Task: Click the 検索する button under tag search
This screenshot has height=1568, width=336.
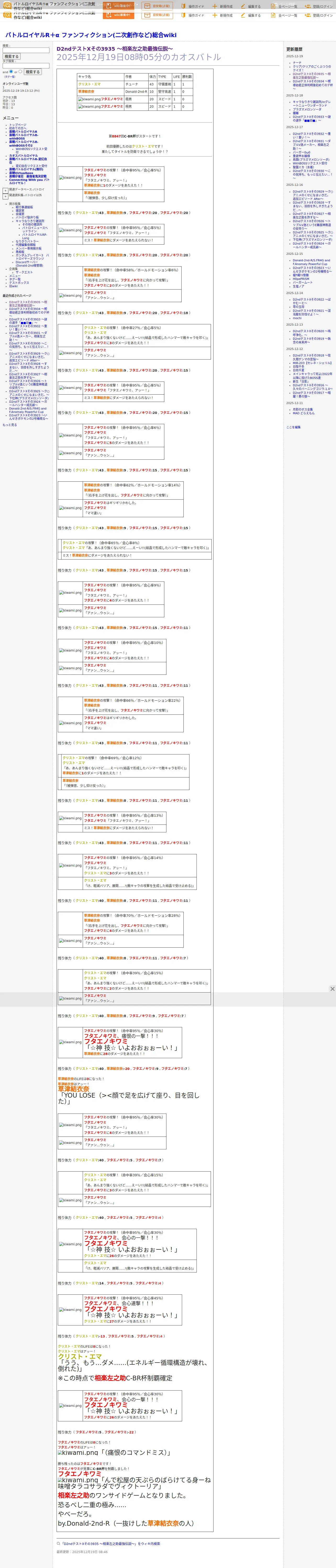Action: [x=32, y=72]
